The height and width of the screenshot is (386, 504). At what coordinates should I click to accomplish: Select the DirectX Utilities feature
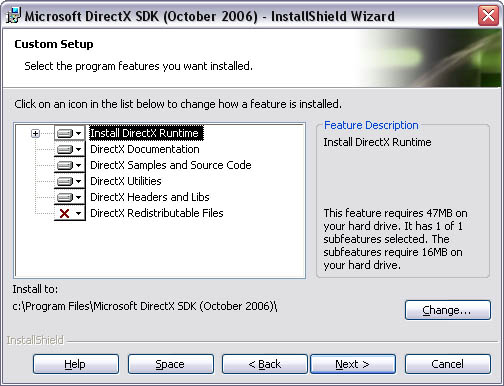coord(126,181)
